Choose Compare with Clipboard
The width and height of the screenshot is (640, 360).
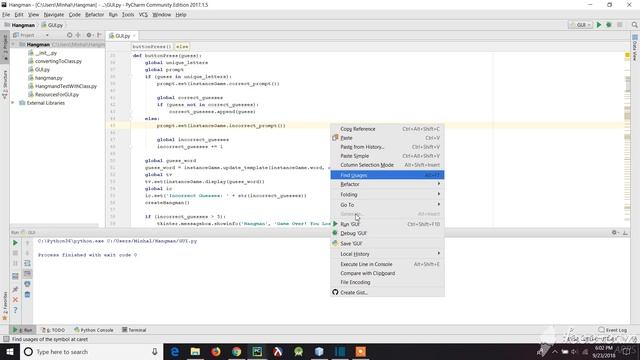pyautogui.click(x=387, y=273)
